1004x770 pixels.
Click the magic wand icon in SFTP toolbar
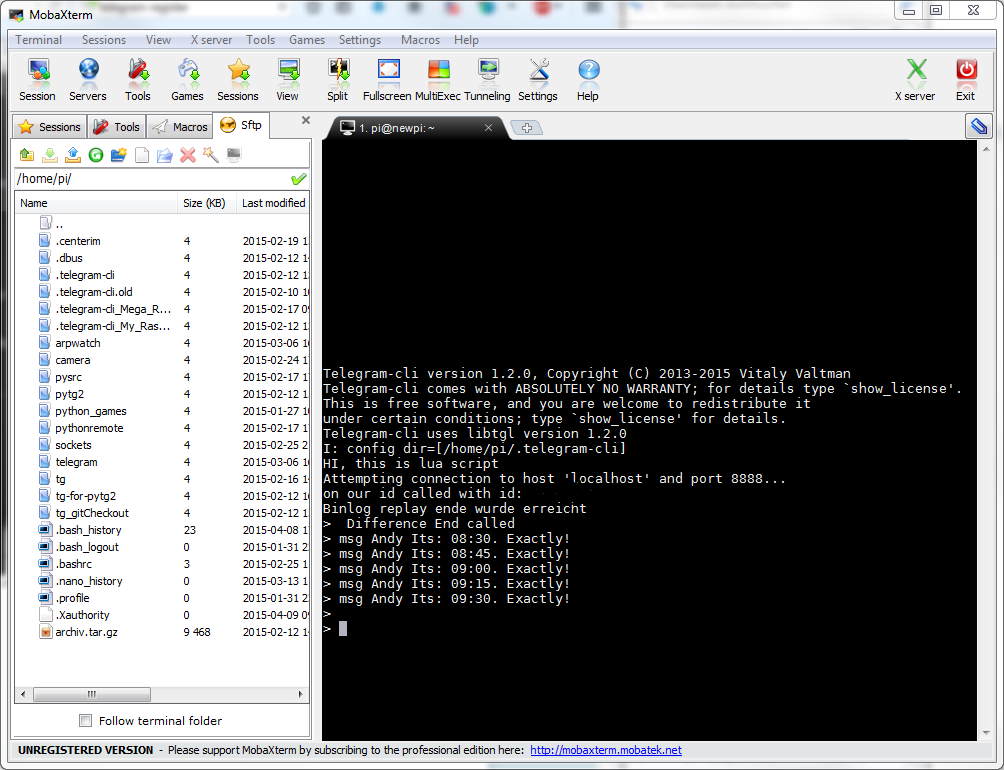tap(211, 155)
